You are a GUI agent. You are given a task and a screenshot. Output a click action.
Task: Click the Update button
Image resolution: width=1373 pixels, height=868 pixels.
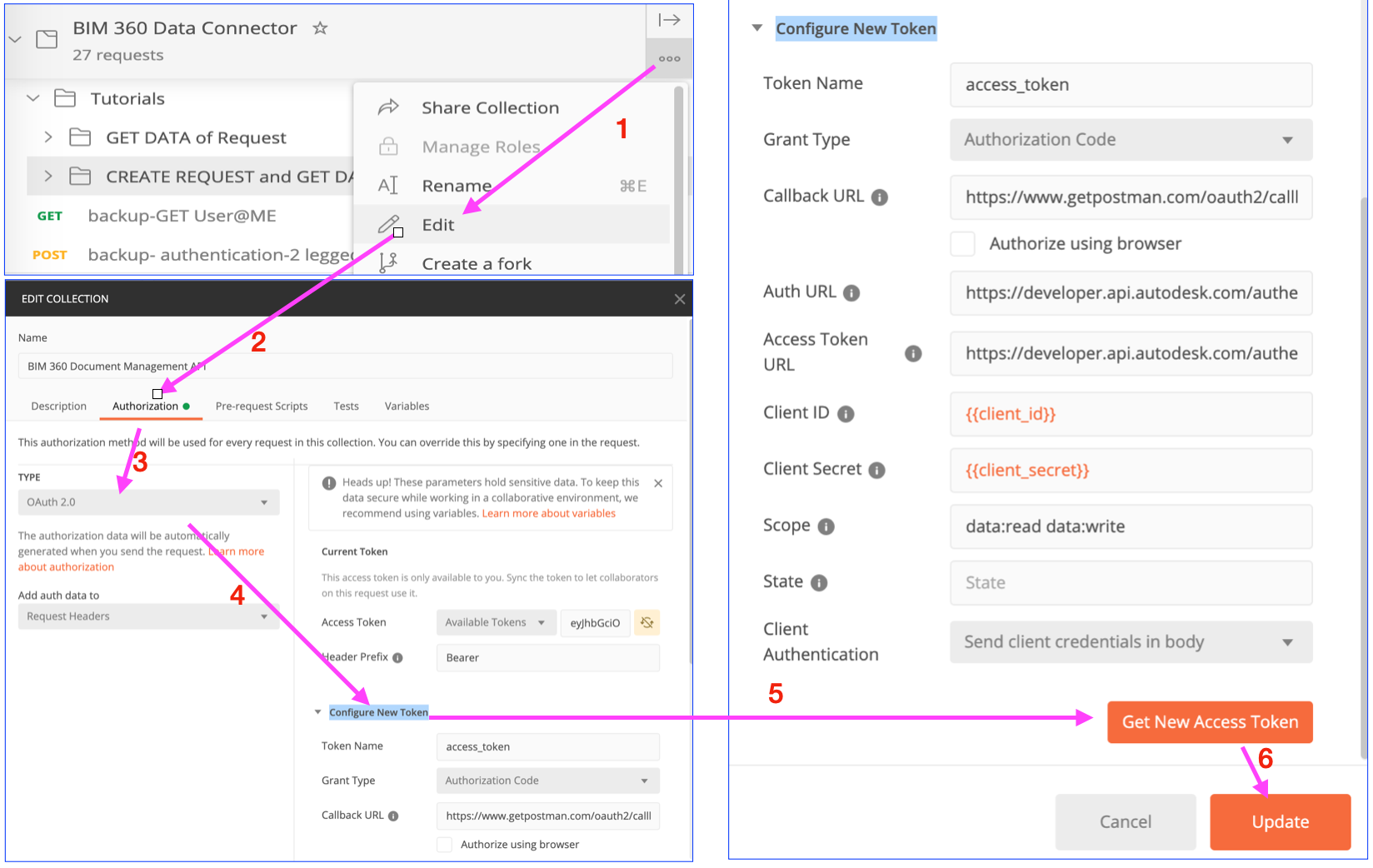pyautogui.click(x=1281, y=822)
